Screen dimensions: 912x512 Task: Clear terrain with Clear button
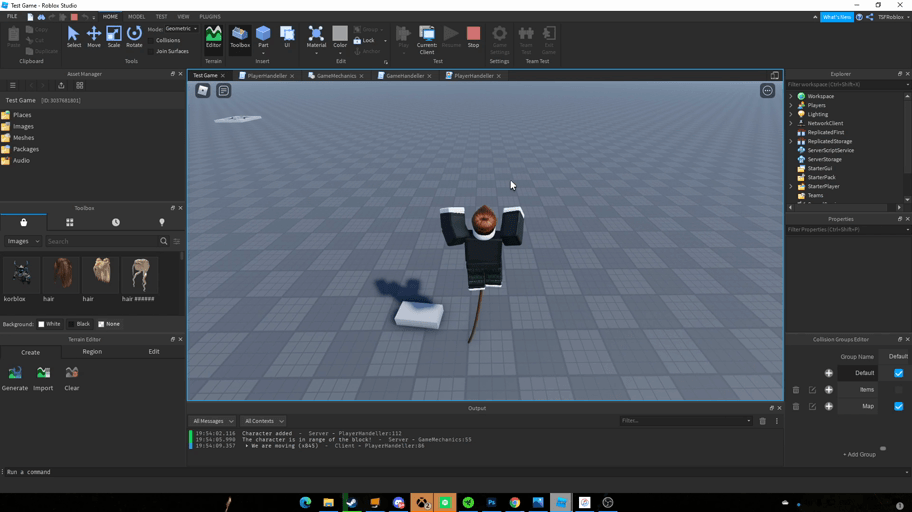[x=72, y=378]
